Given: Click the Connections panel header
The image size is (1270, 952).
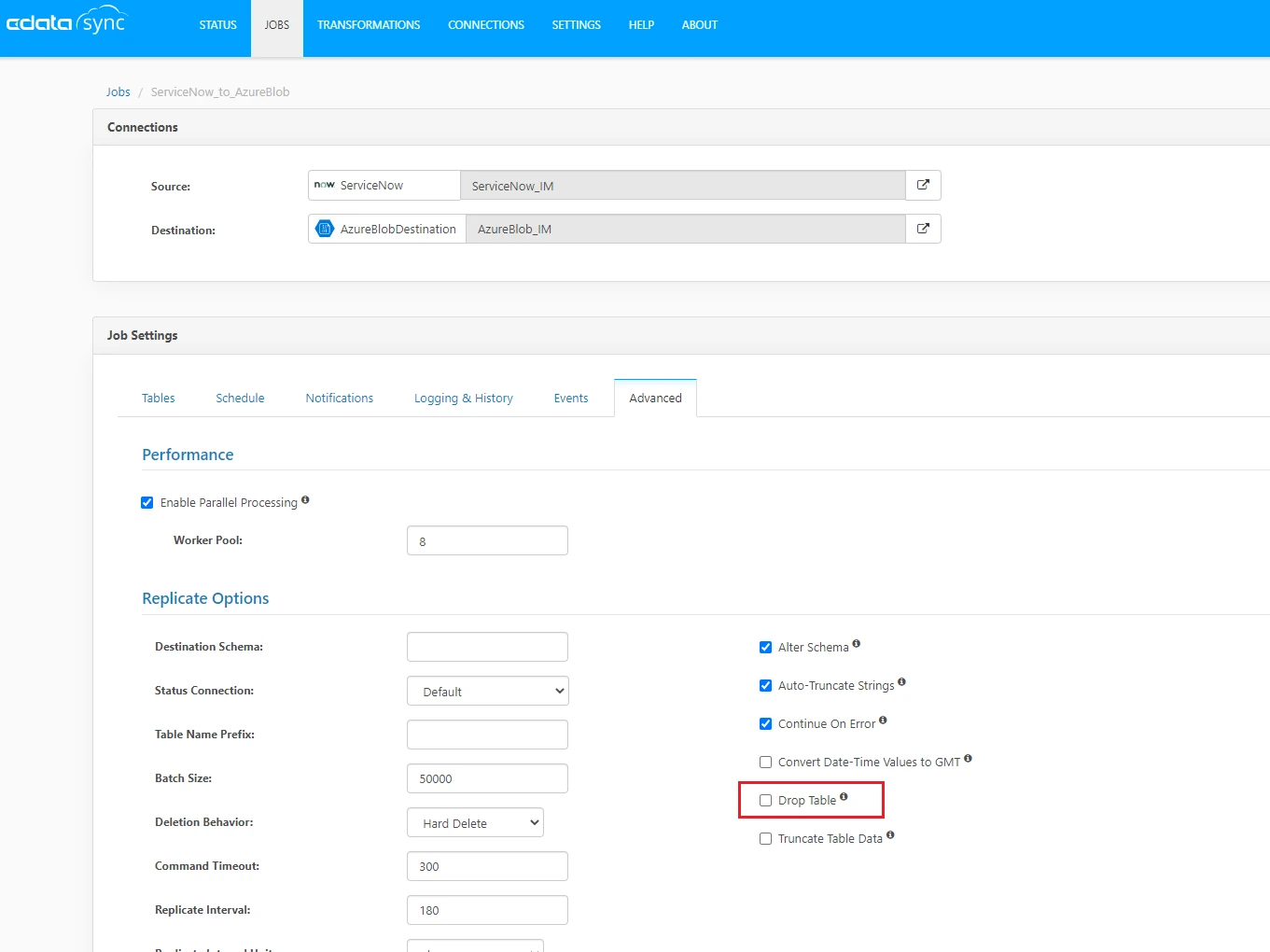Looking at the screenshot, I should pyautogui.click(x=681, y=128).
